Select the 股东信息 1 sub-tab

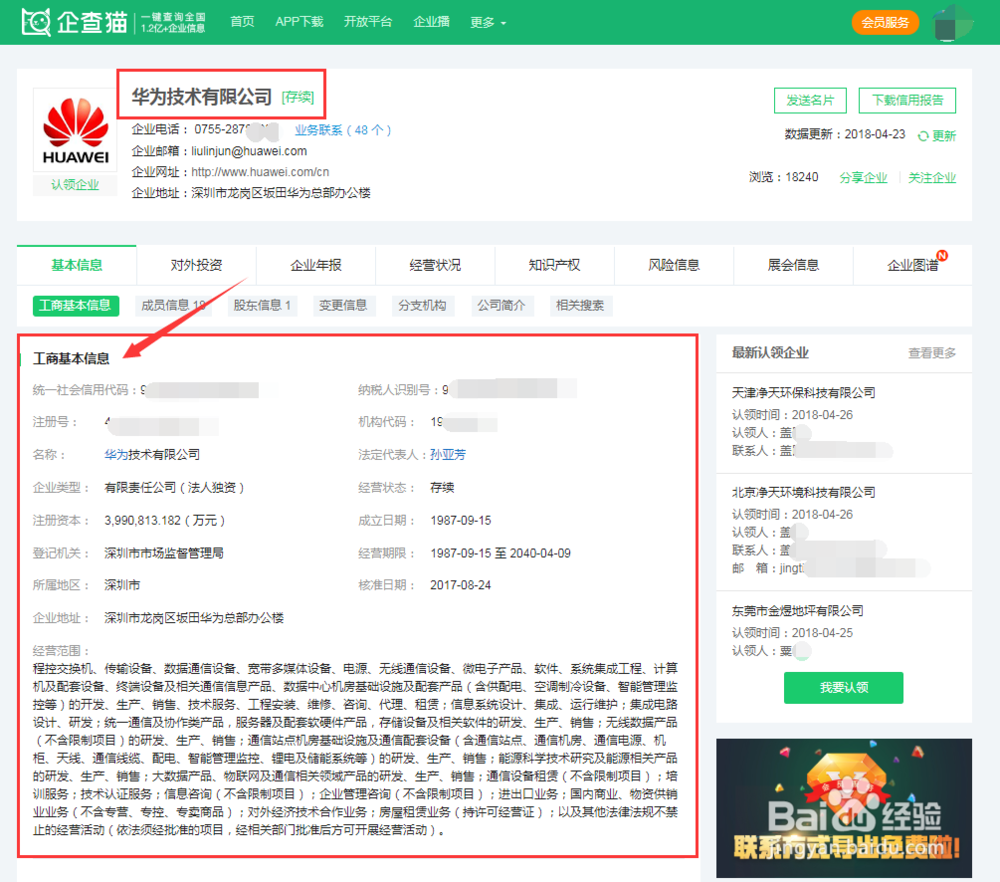(262, 305)
